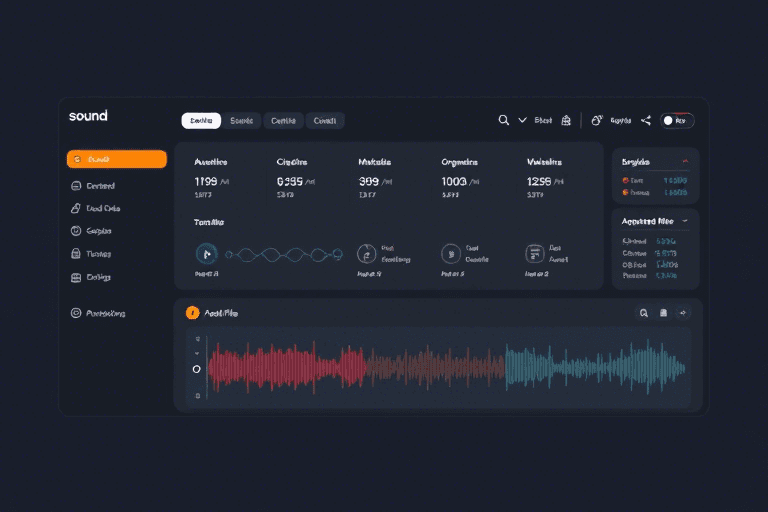Select the white active tab in the top bar
This screenshot has height=512, width=768.
pos(200,121)
